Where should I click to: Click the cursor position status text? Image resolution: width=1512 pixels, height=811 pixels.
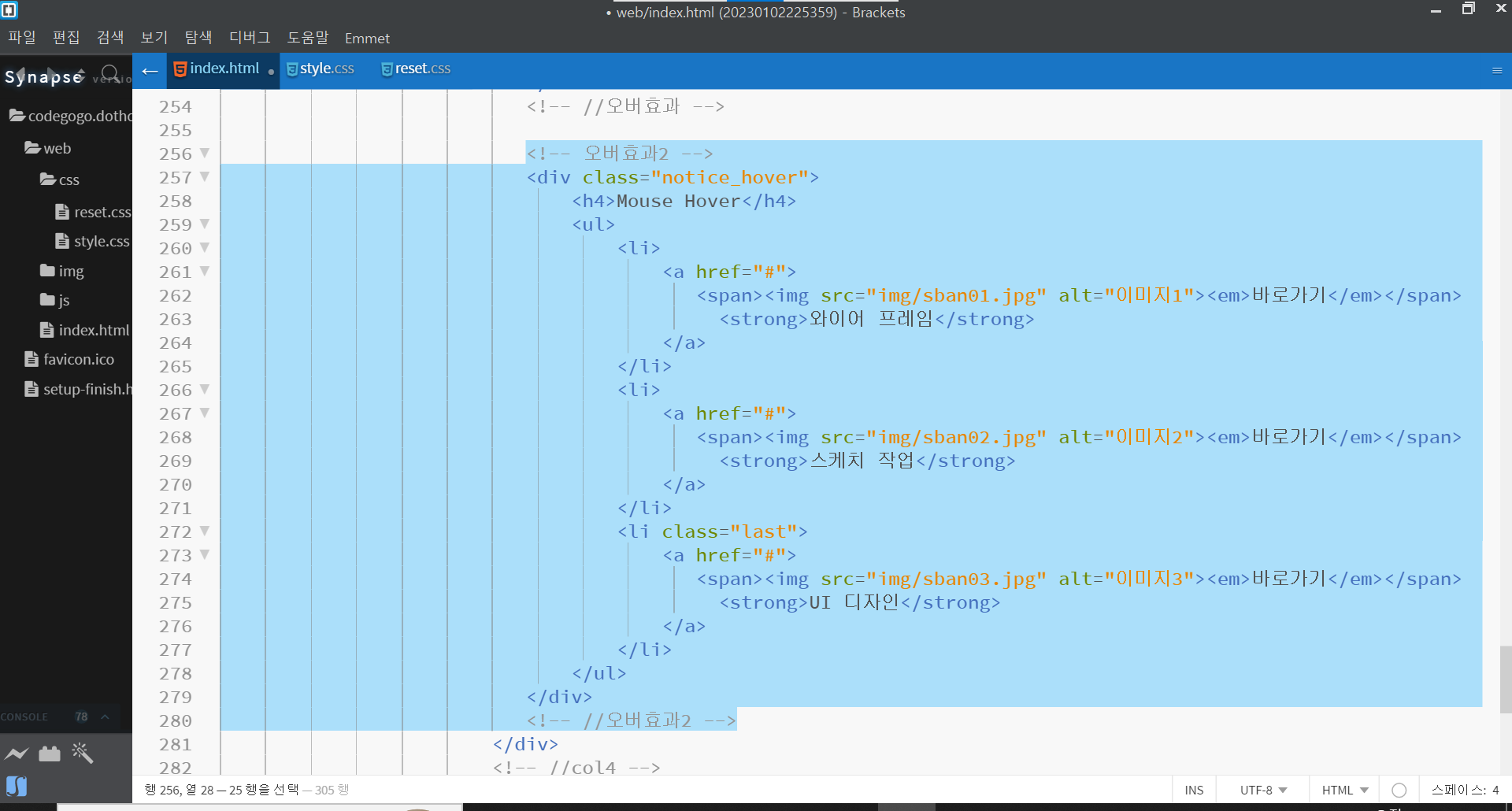246,790
